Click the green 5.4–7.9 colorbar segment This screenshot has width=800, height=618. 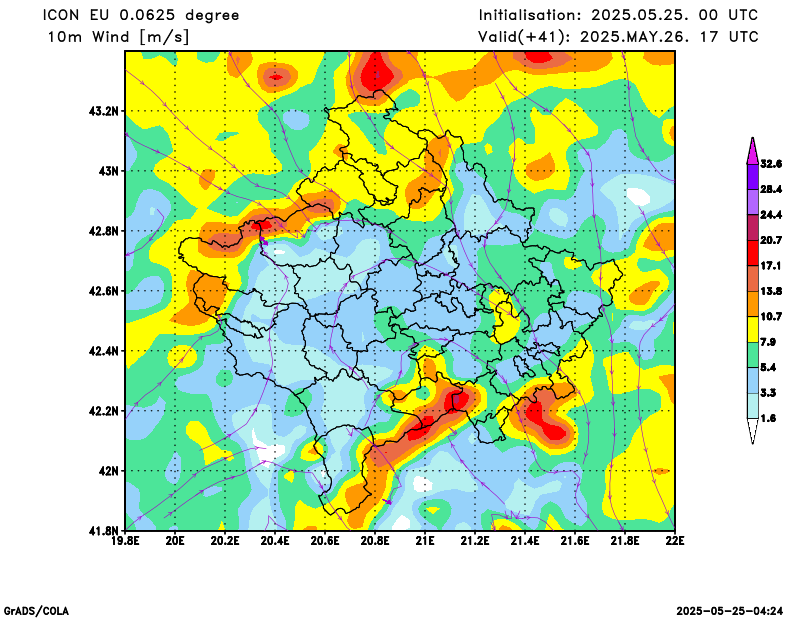753,355
